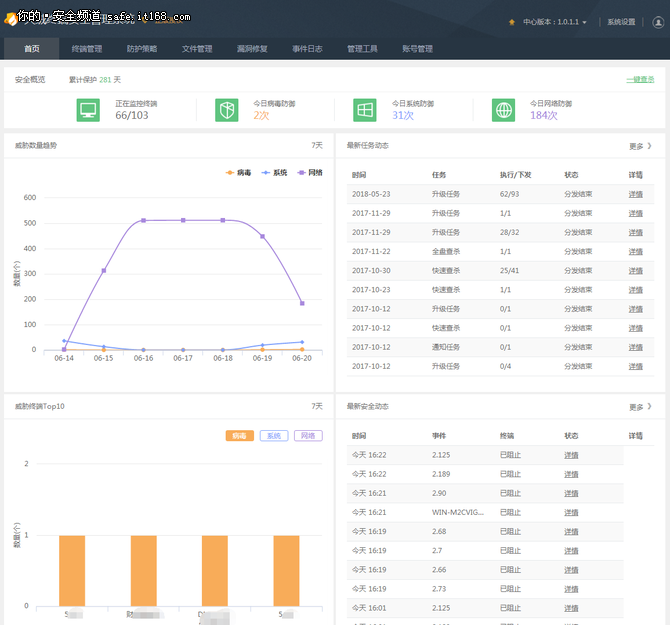This screenshot has height=625, width=670.
Task: Click the 网络 data point at 06-16
Action: [144, 220]
